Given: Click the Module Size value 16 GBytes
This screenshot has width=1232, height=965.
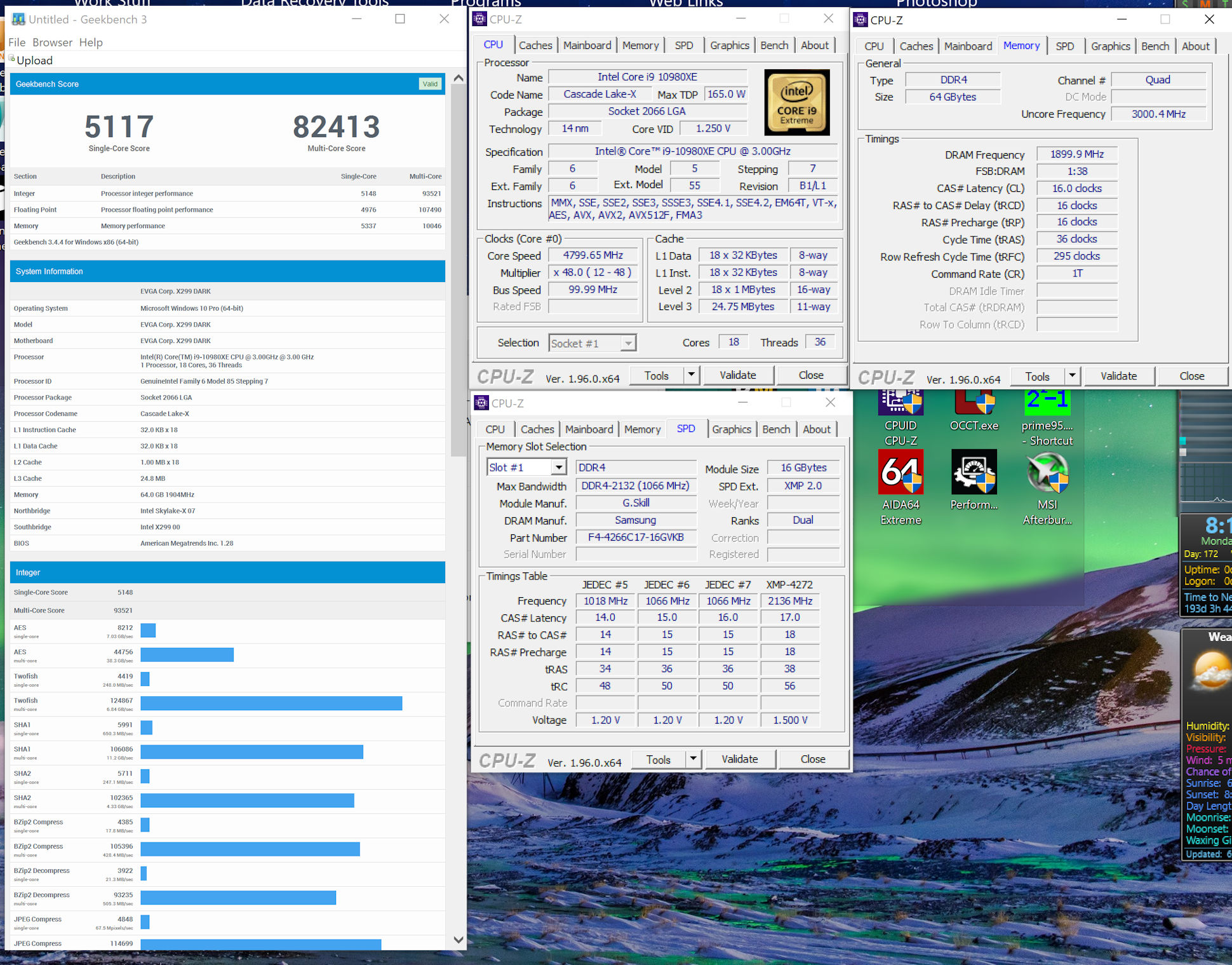Looking at the screenshot, I should (x=803, y=467).
